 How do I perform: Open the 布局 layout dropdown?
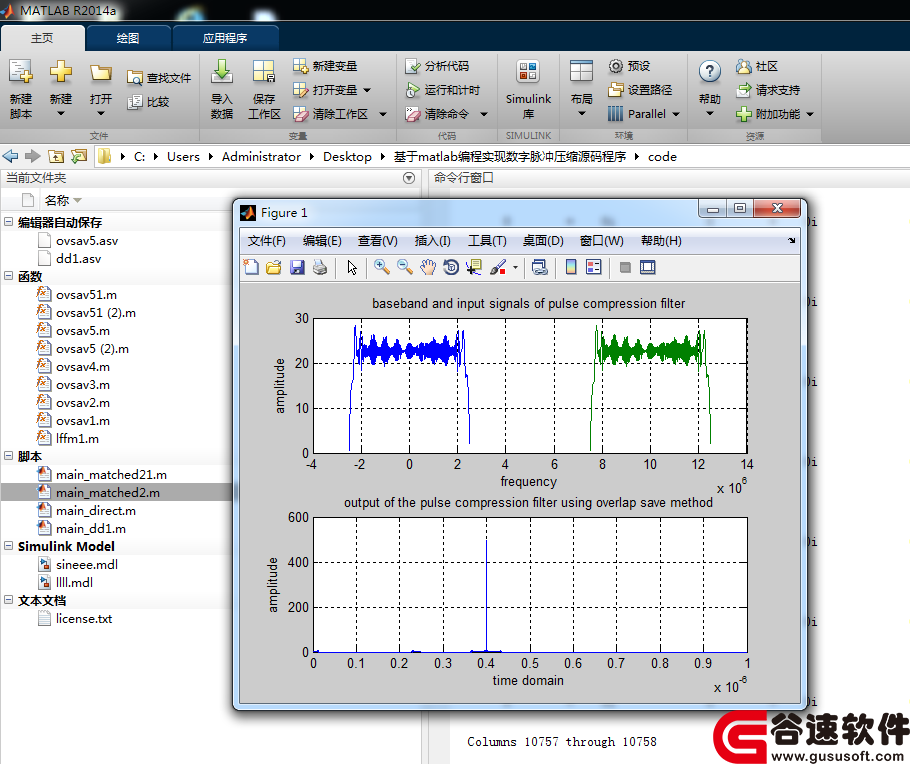coord(581,89)
